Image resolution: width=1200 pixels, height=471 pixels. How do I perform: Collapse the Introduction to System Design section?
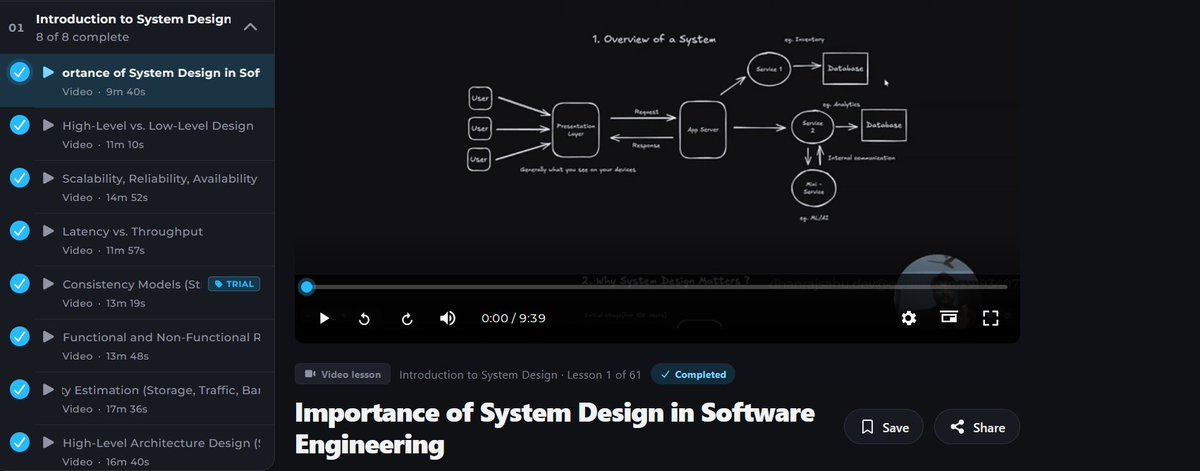pyautogui.click(x=251, y=27)
